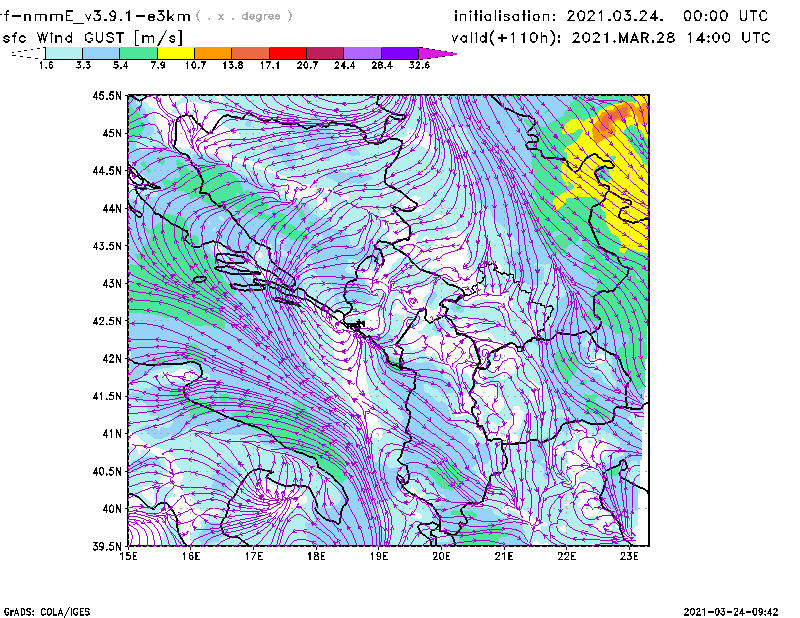Click the 18E longitude label
This screenshot has width=800, height=618.
click(316, 556)
